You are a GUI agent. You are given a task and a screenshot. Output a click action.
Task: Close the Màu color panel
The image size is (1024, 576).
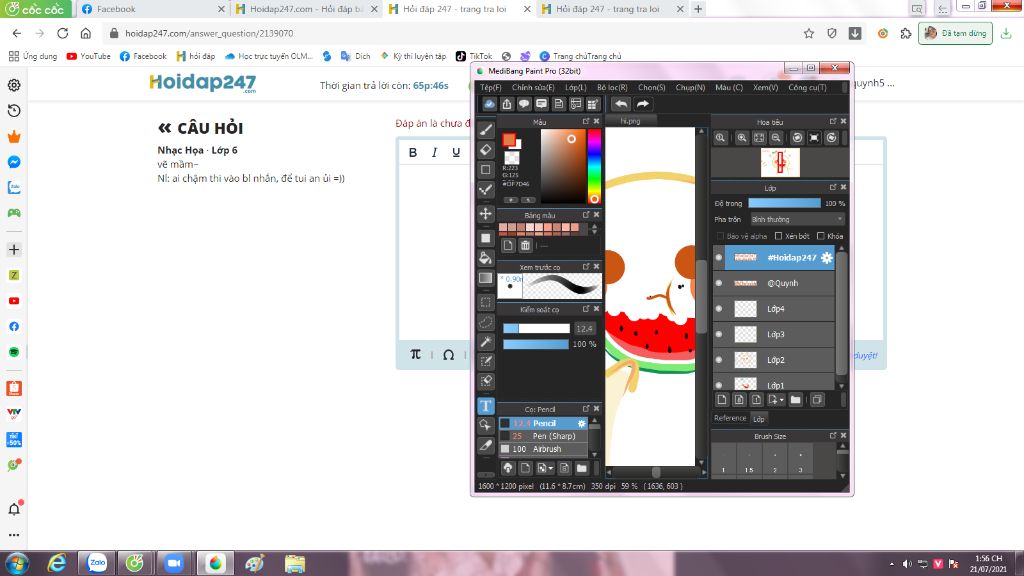[596, 121]
